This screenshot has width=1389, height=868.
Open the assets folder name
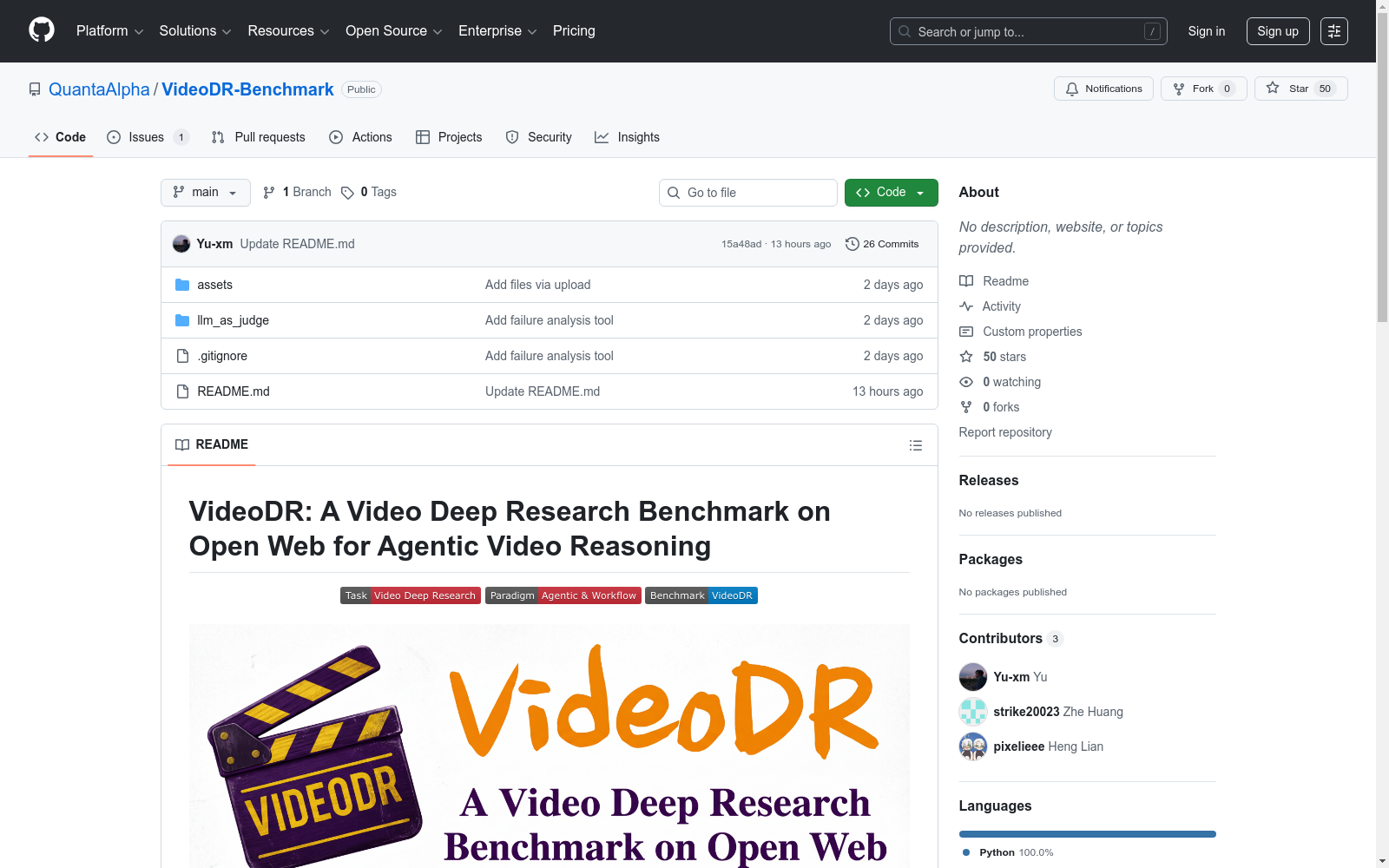214,285
